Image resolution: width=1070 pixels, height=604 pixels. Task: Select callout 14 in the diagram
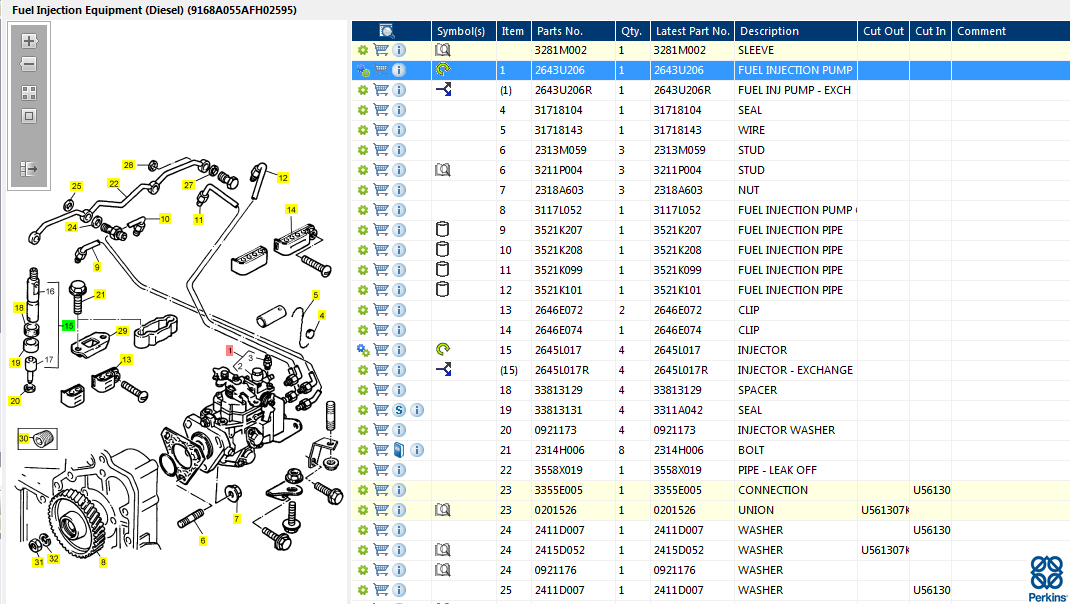click(x=291, y=210)
